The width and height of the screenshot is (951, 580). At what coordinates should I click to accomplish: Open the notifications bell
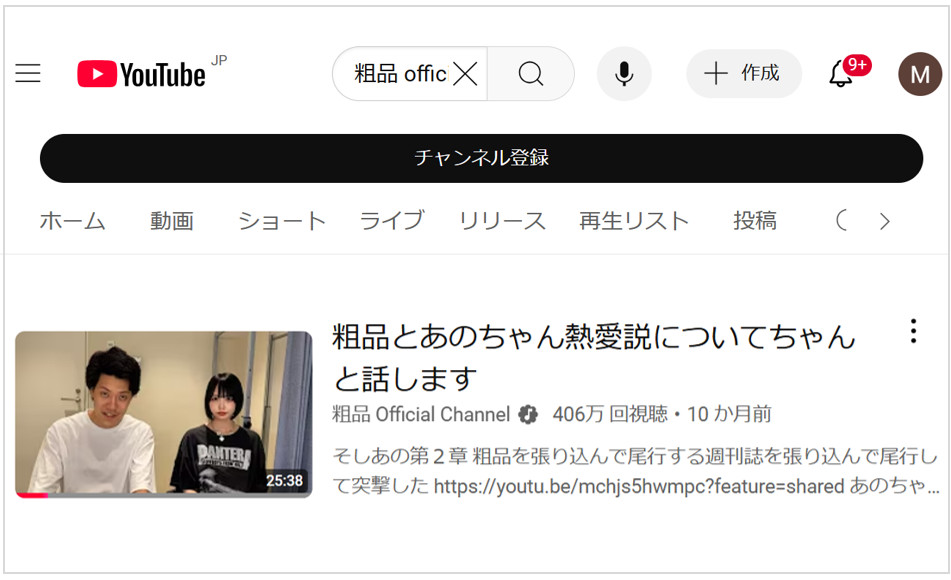841,74
